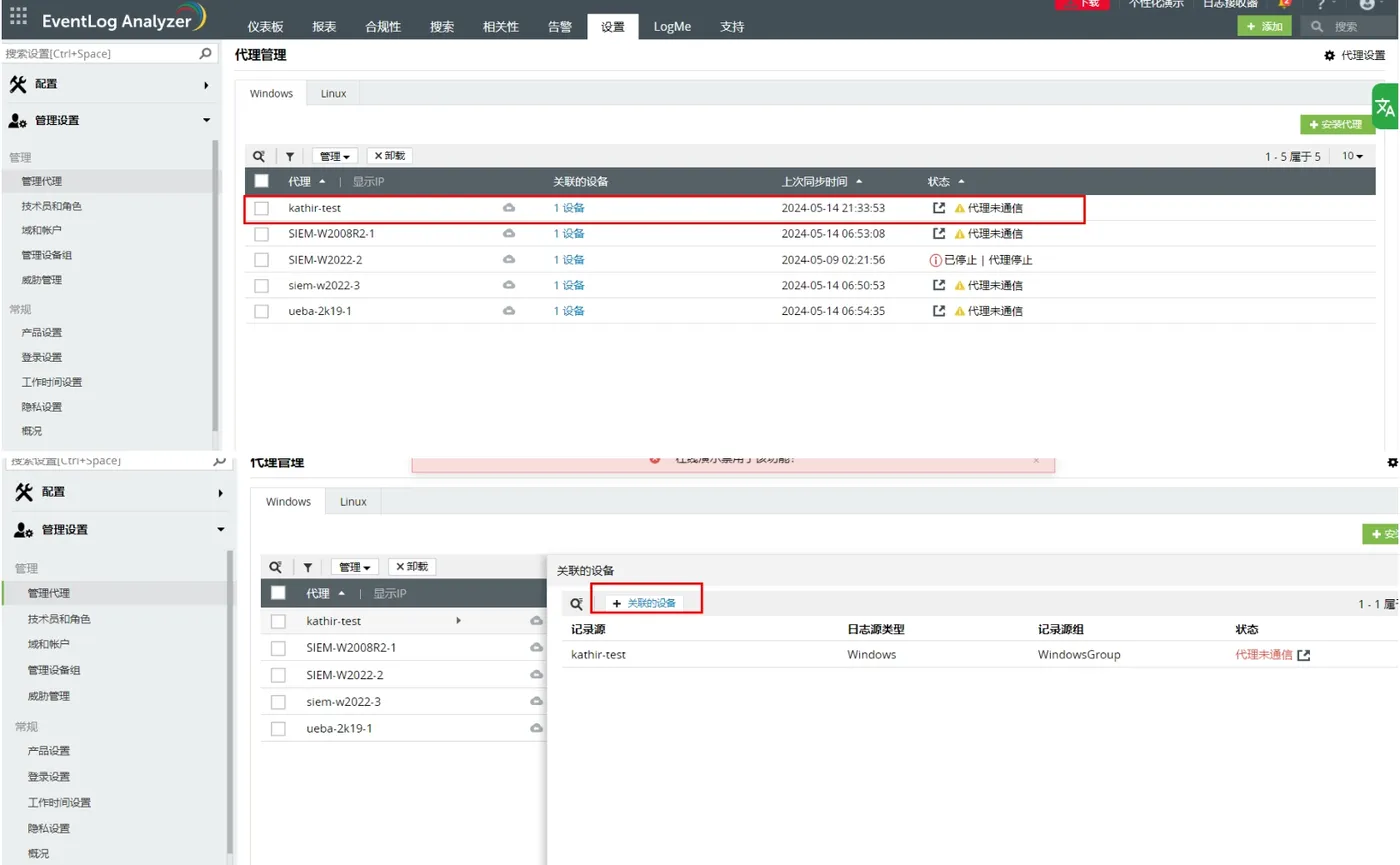Open the 报表 tab

pyautogui.click(x=324, y=27)
